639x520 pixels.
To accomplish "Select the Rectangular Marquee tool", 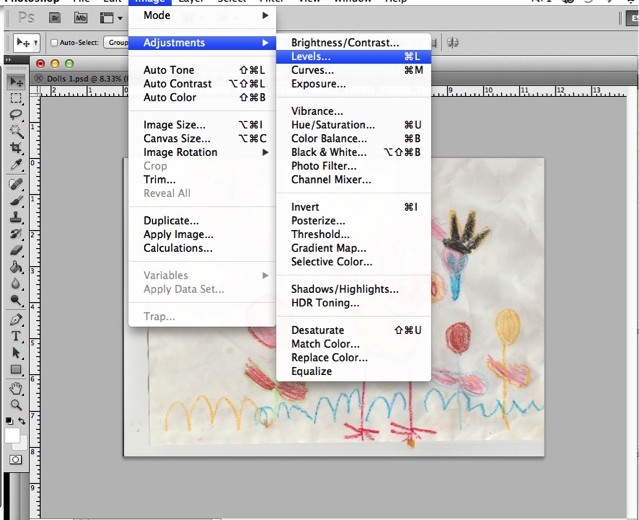I will [16, 99].
